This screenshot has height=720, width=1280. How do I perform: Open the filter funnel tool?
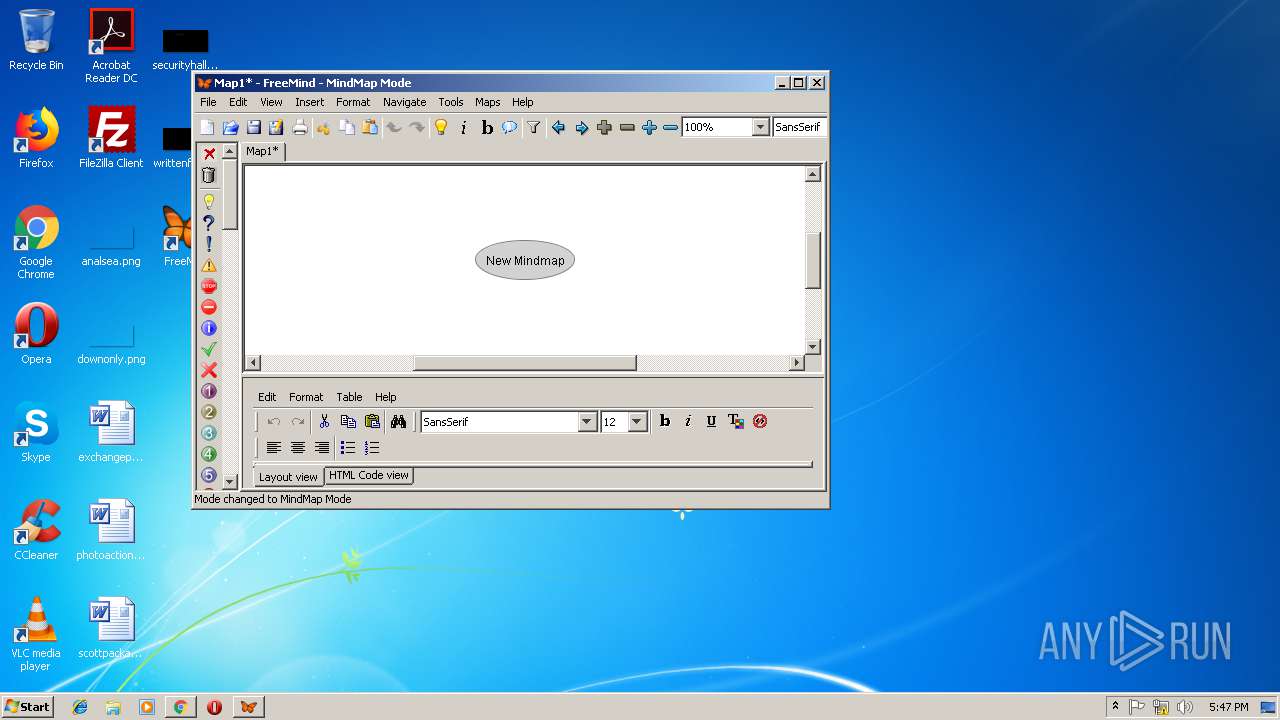534,127
